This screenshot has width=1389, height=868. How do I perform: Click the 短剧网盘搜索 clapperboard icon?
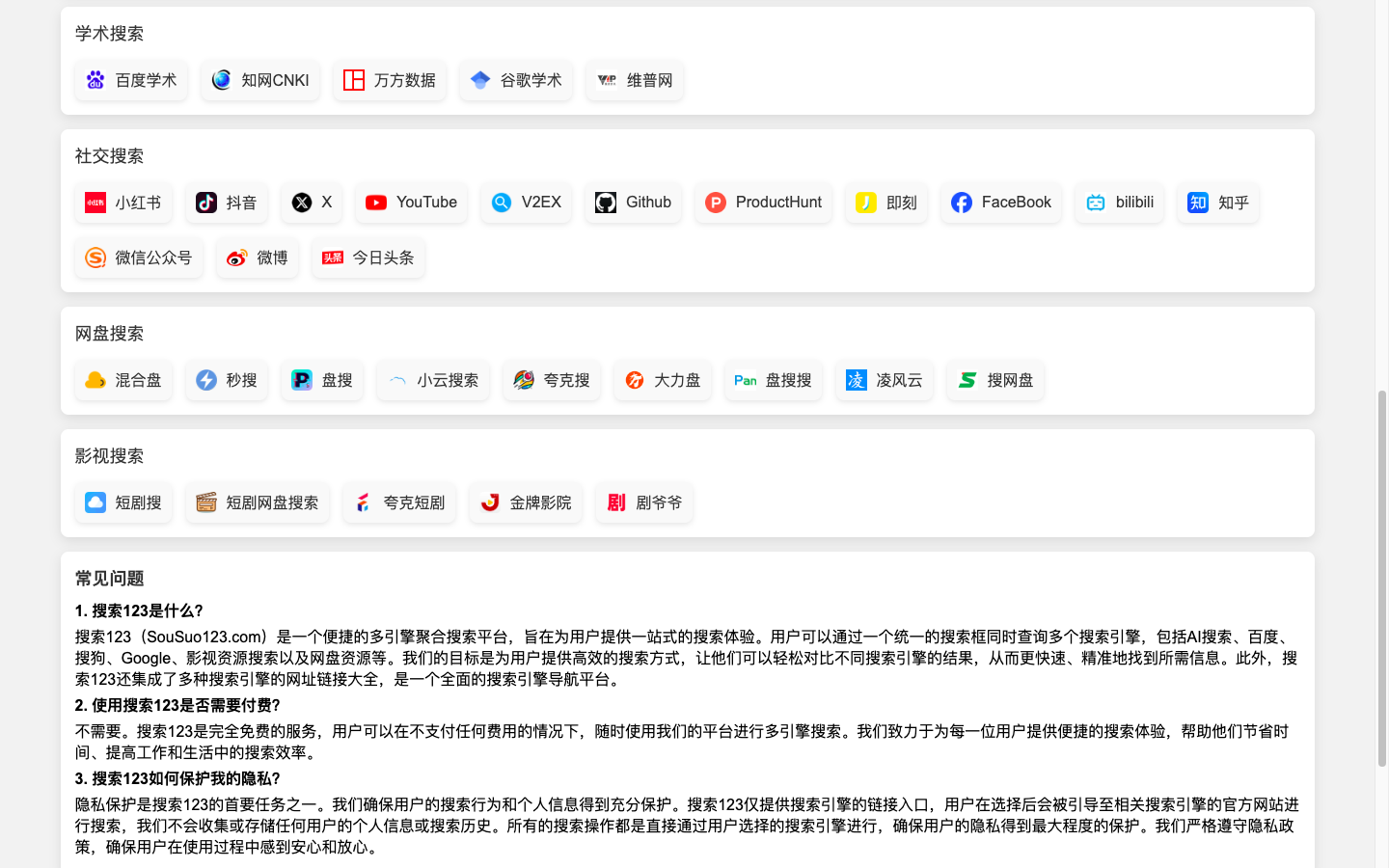point(206,502)
